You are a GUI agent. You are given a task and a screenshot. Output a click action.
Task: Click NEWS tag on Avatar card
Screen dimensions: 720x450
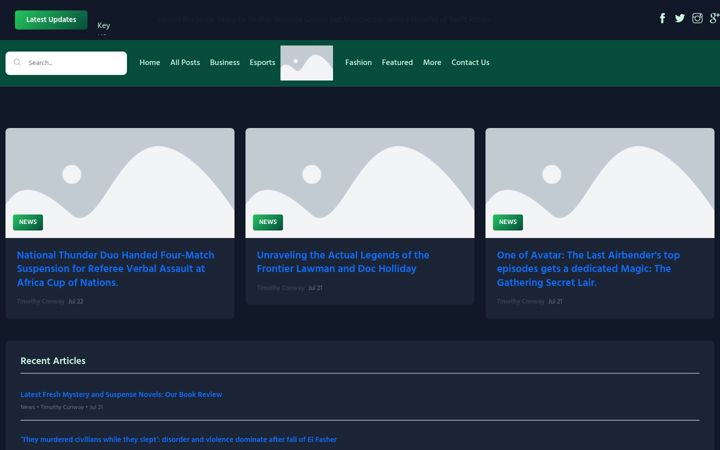[x=508, y=222]
